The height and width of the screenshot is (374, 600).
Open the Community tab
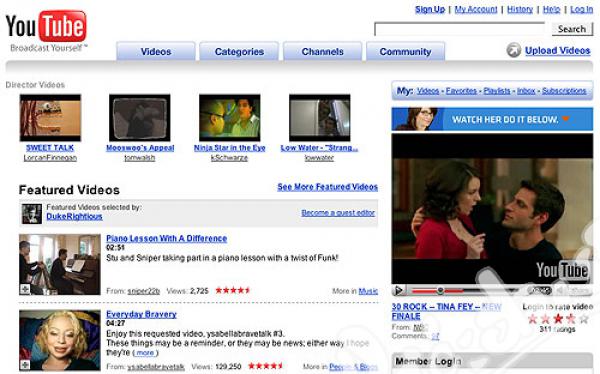405,51
